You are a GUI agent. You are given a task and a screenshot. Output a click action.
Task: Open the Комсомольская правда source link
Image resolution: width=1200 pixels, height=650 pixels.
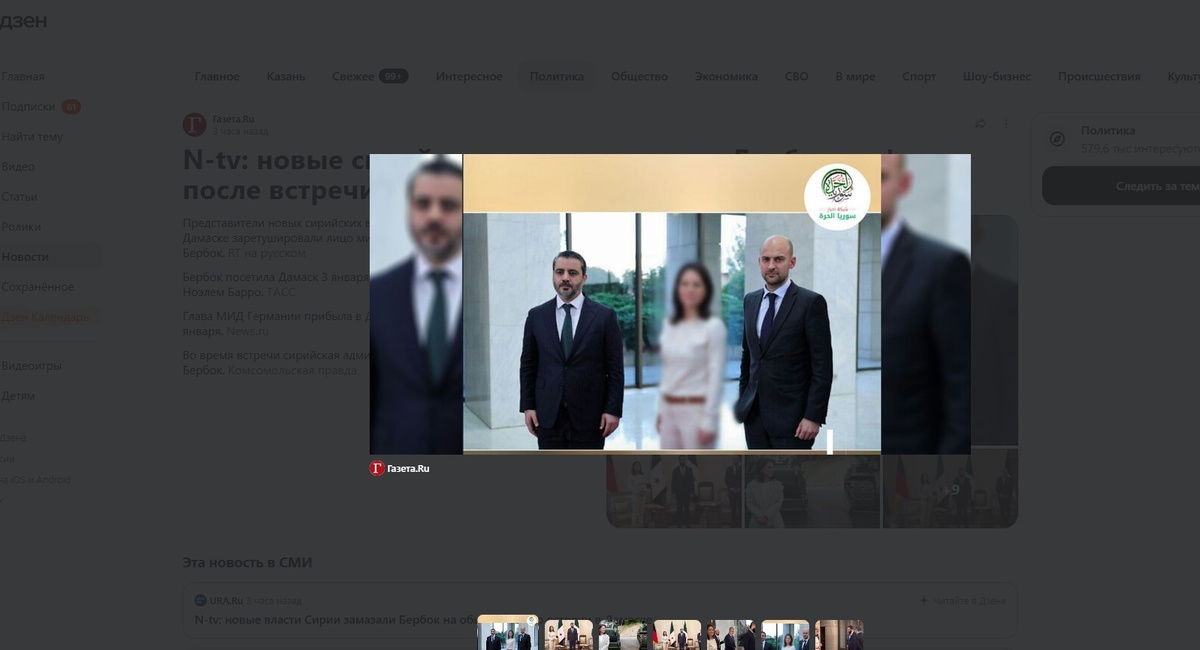(292, 370)
